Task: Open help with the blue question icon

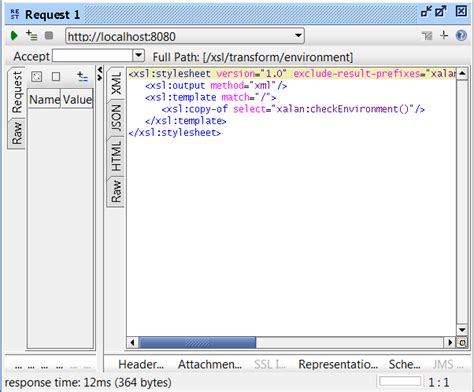Action: (461, 35)
